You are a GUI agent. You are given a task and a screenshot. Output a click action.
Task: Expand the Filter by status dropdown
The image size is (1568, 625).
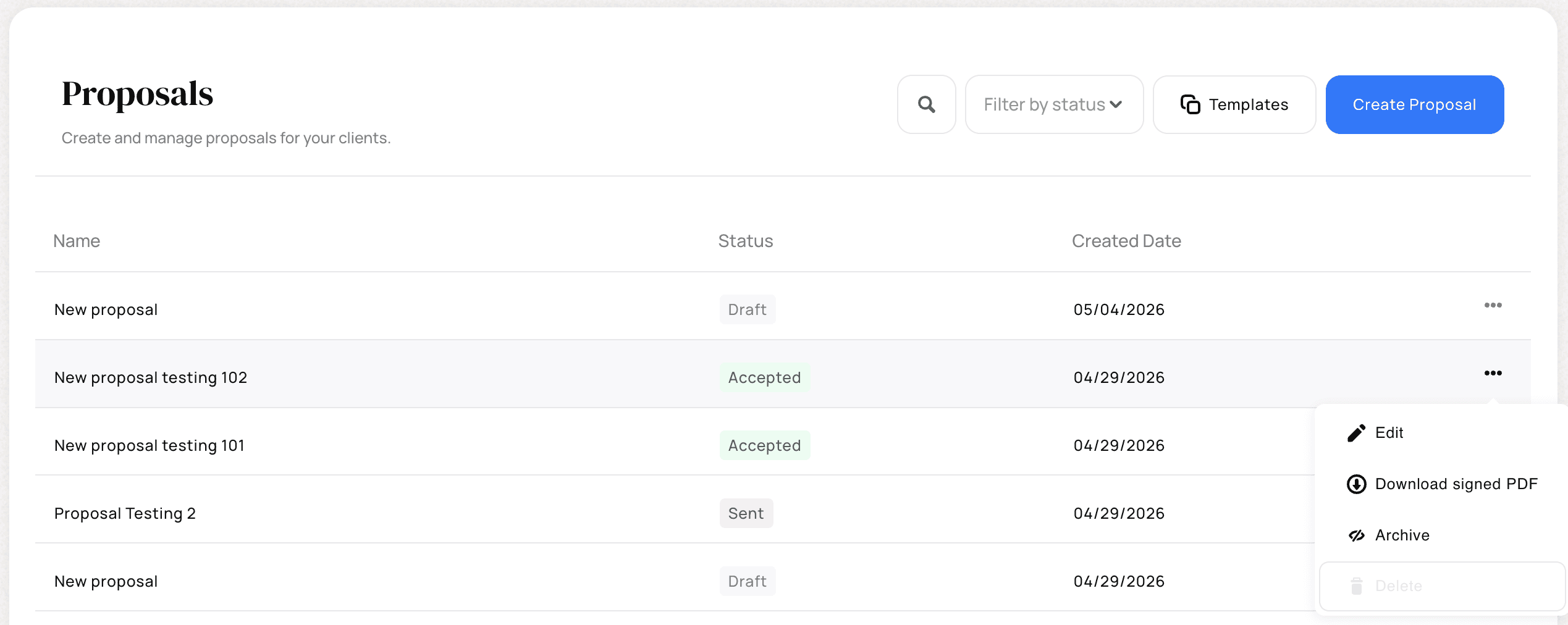(1054, 104)
